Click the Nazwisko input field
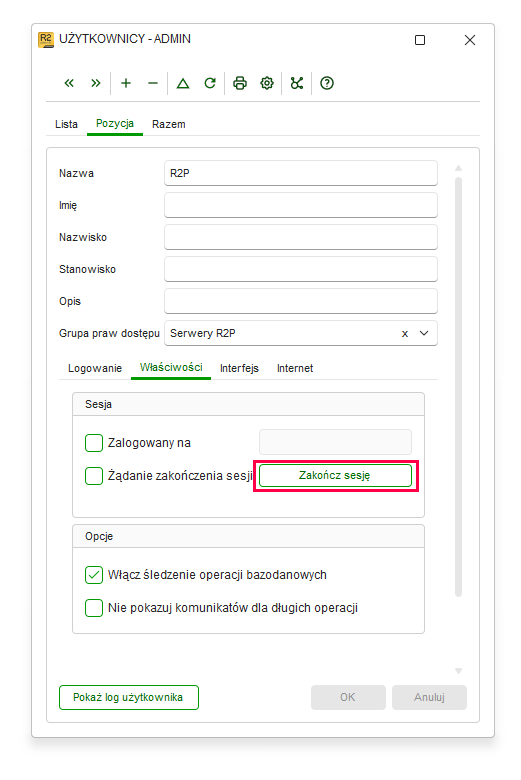Viewport: 521px width, 780px height. [301, 237]
